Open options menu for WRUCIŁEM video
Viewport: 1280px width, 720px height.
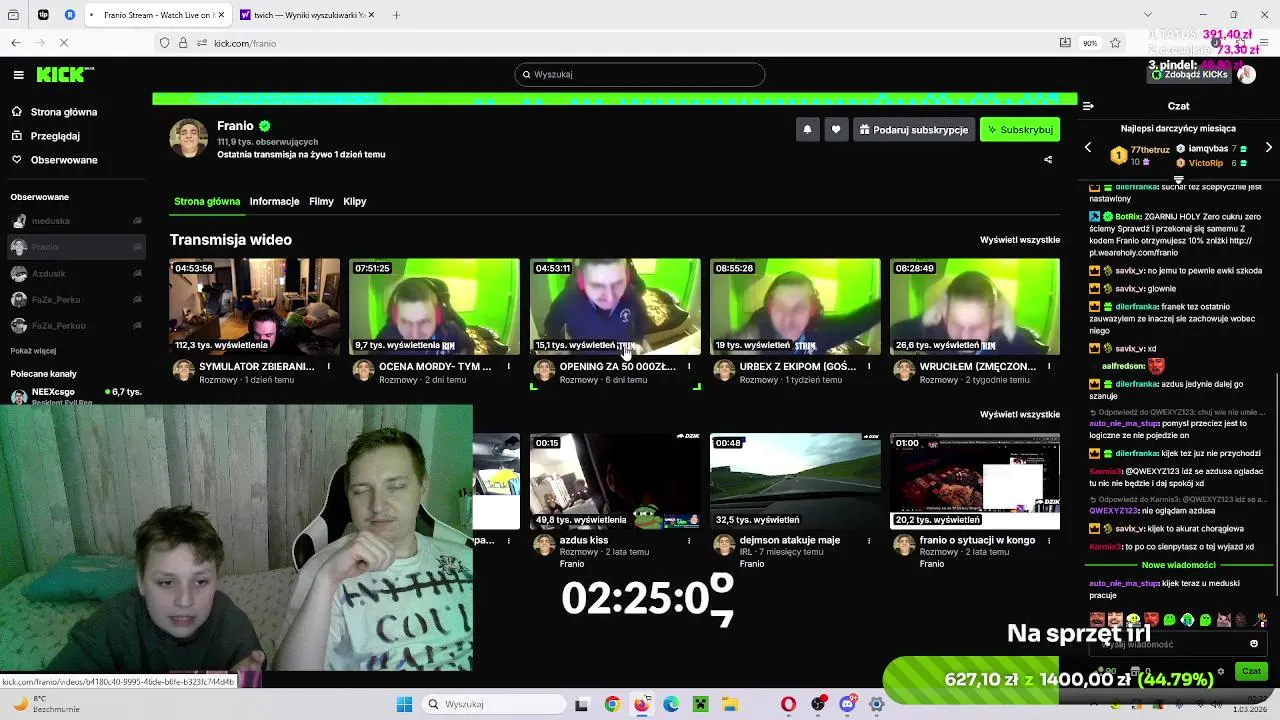click(1049, 367)
